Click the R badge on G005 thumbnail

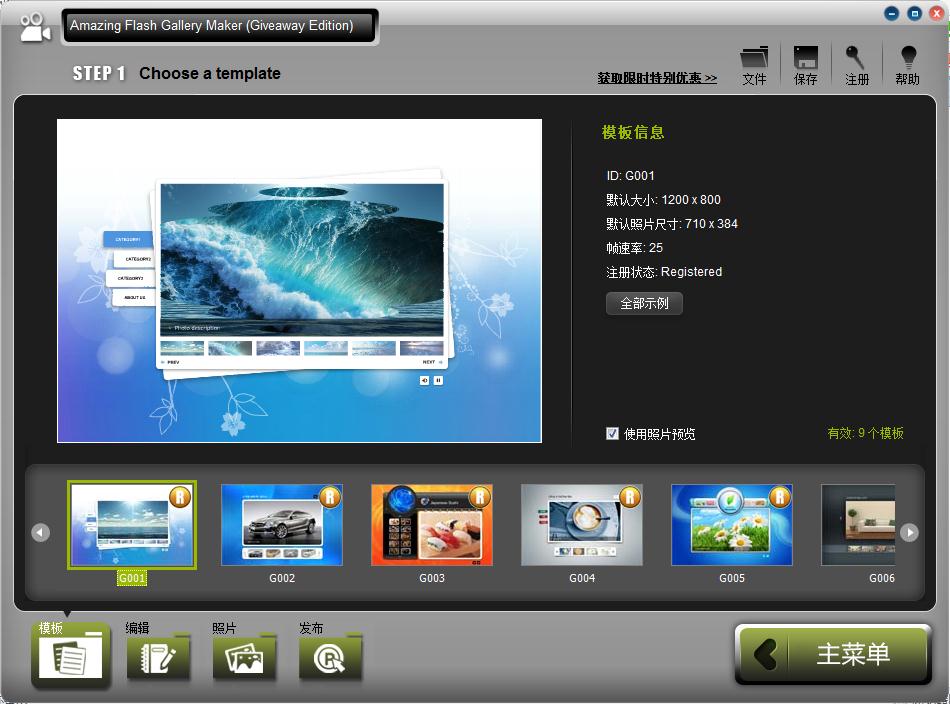click(780, 497)
